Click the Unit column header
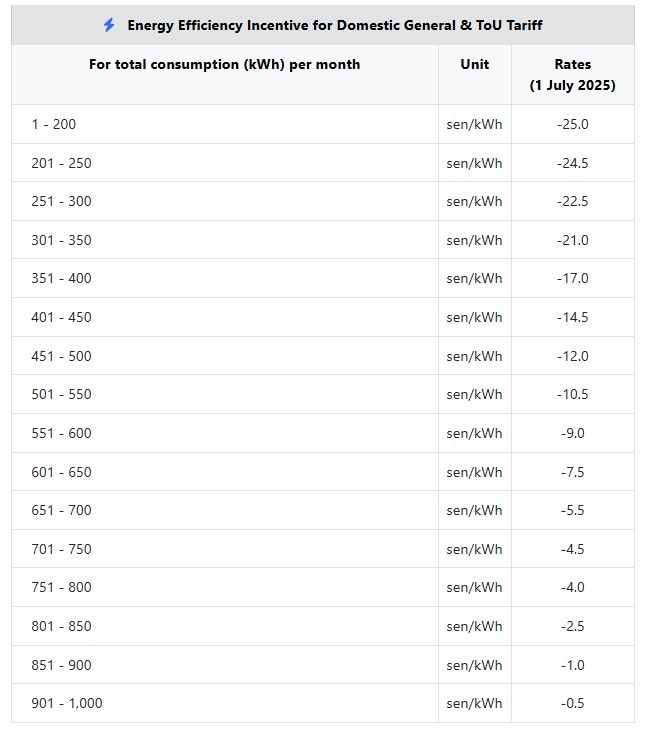 click(474, 64)
